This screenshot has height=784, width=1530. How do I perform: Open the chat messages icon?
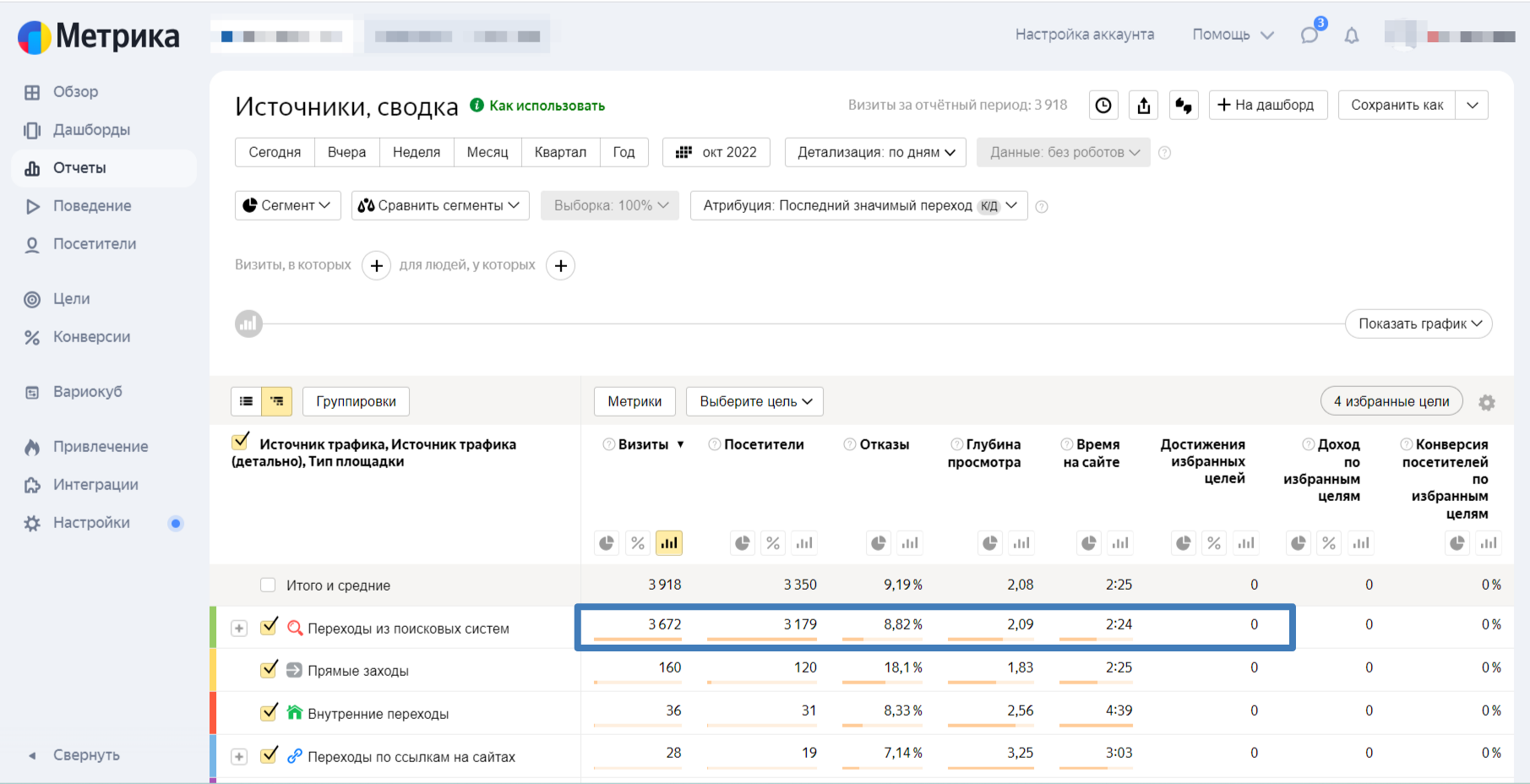[x=1309, y=35]
